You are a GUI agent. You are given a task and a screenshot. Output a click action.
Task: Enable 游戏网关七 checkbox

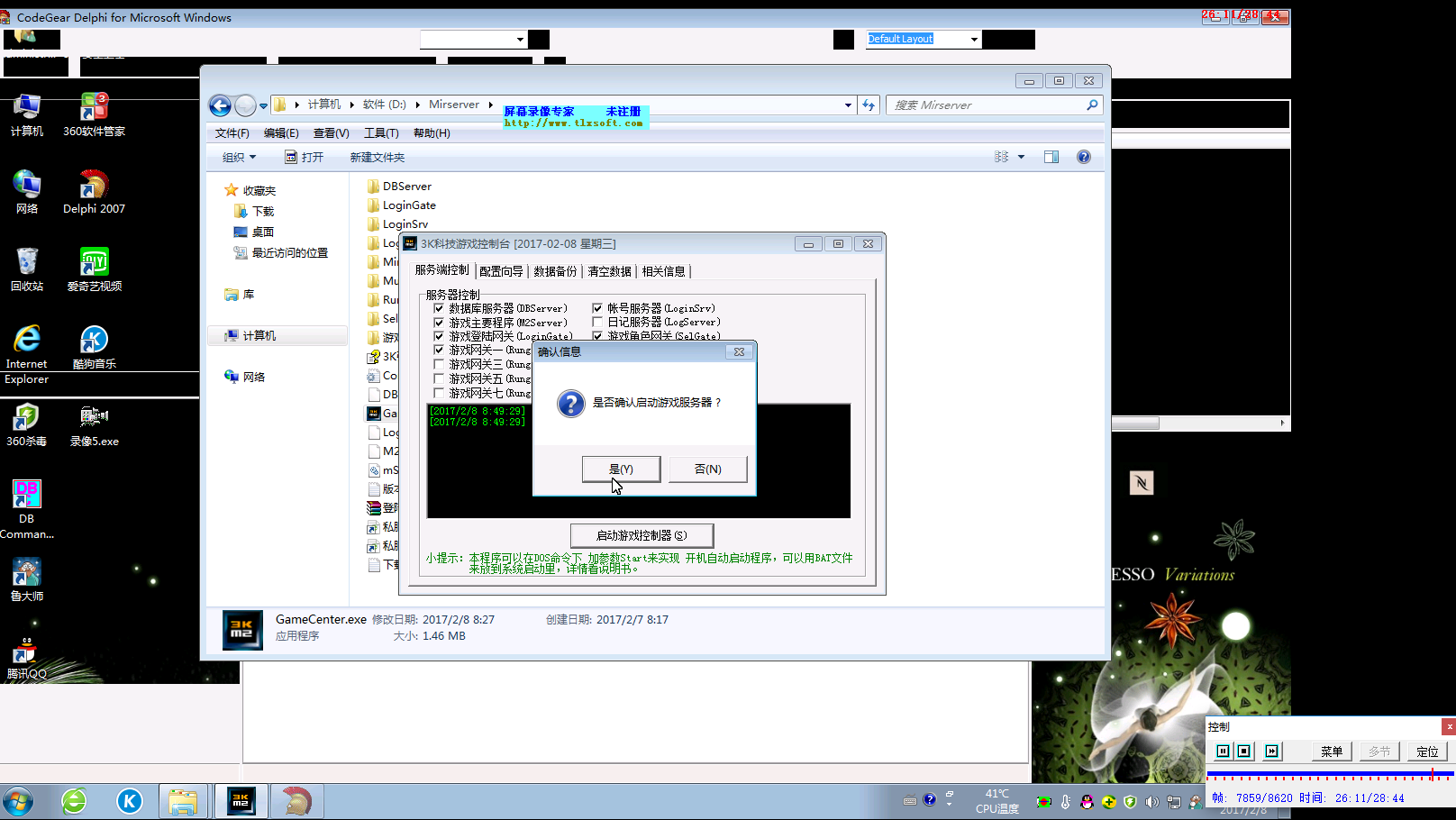439,393
